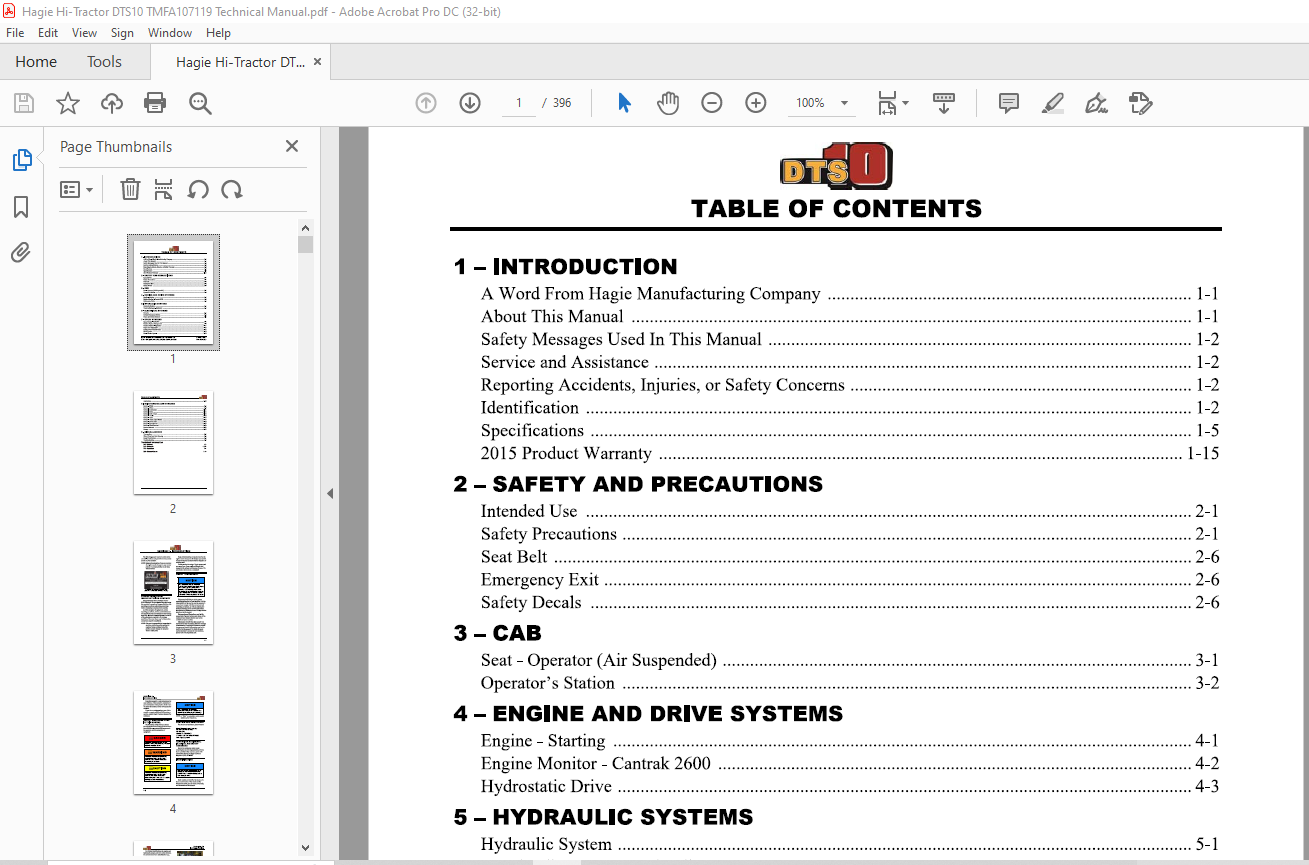This screenshot has height=865, width=1309.
Task: Zoom in with plus icon
Action: 756,103
